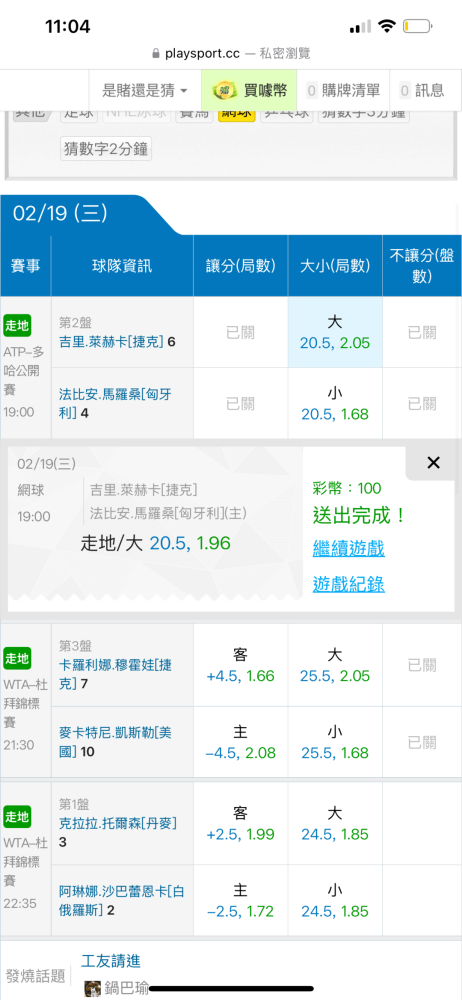Select the 猜數字2分鐘 game tag

pyautogui.click(x=106, y=149)
